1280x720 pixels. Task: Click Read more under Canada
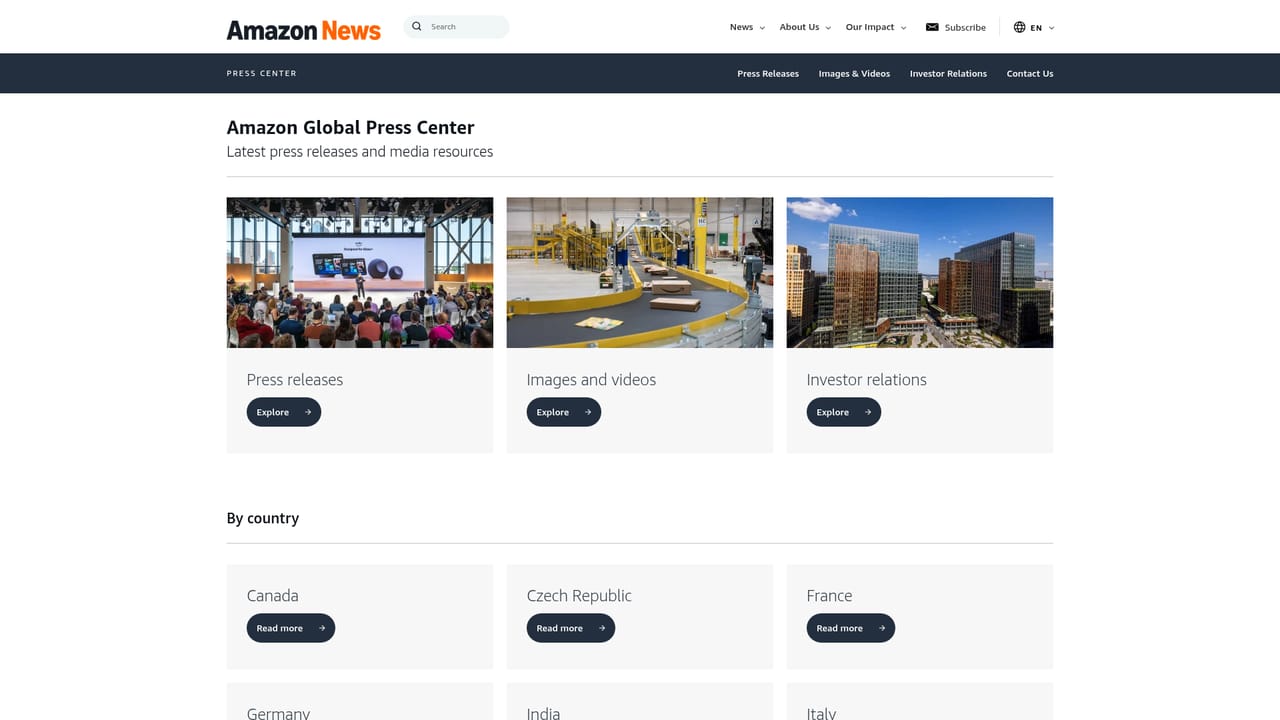291,628
